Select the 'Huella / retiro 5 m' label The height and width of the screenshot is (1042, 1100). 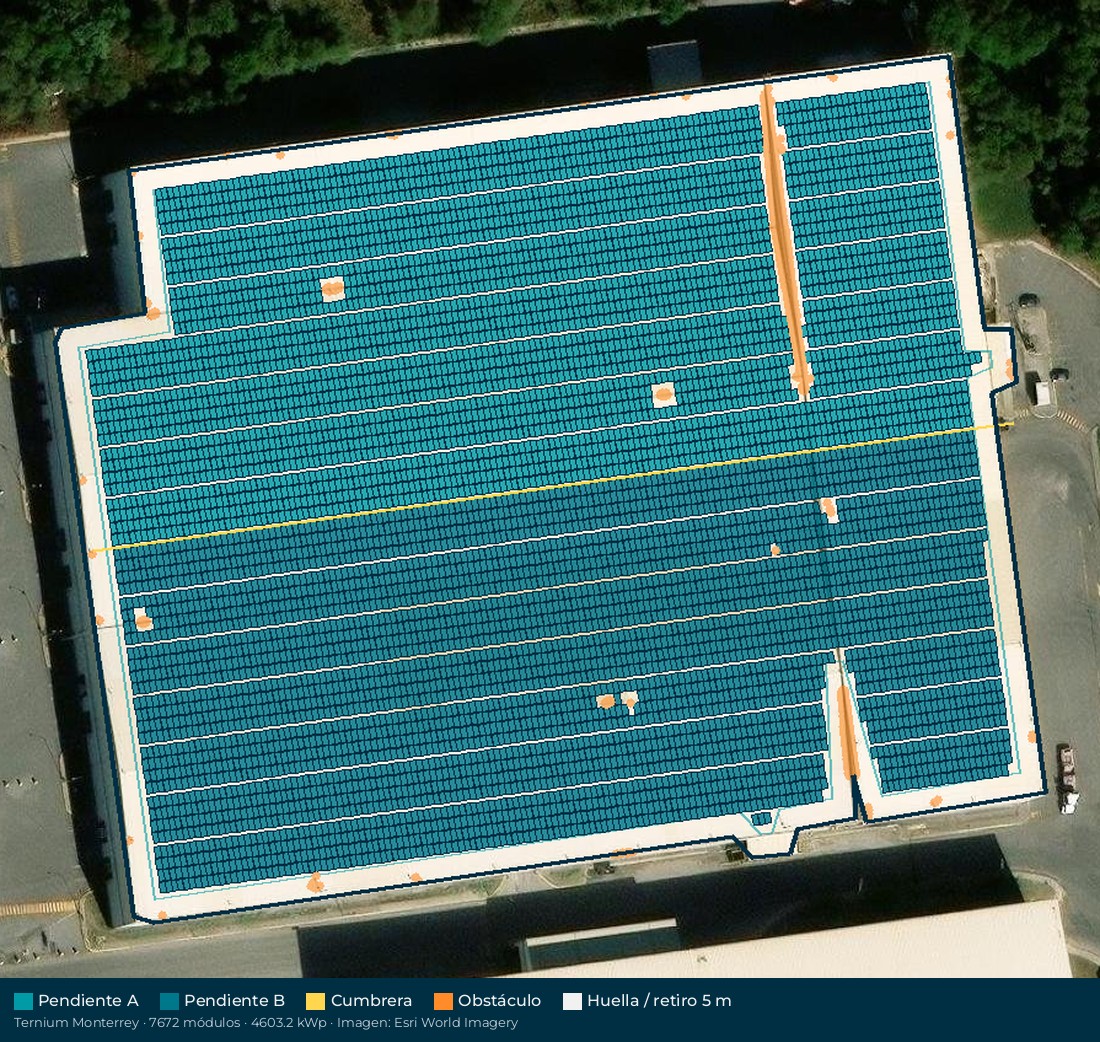659,1001
